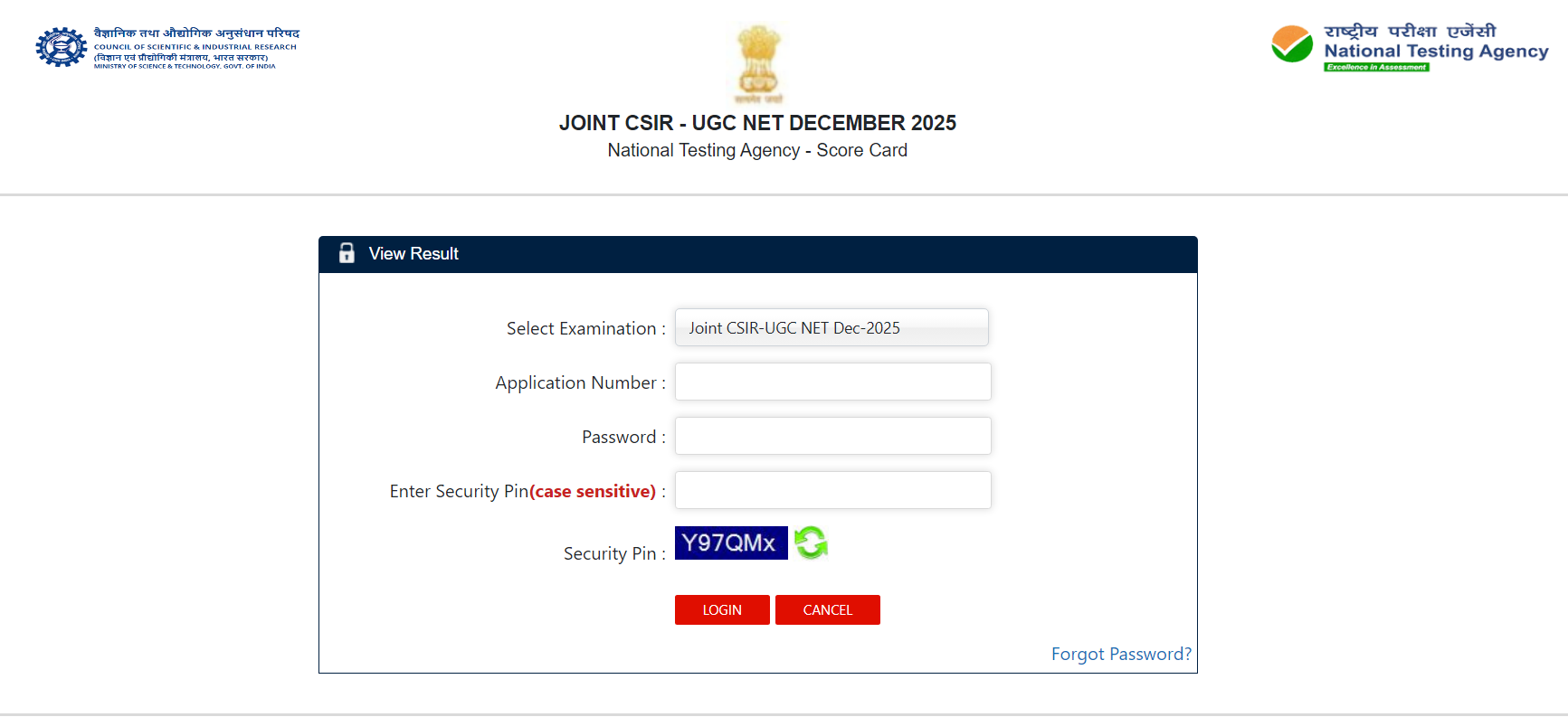Click the Score Card subtitle text

click(x=757, y=150)
